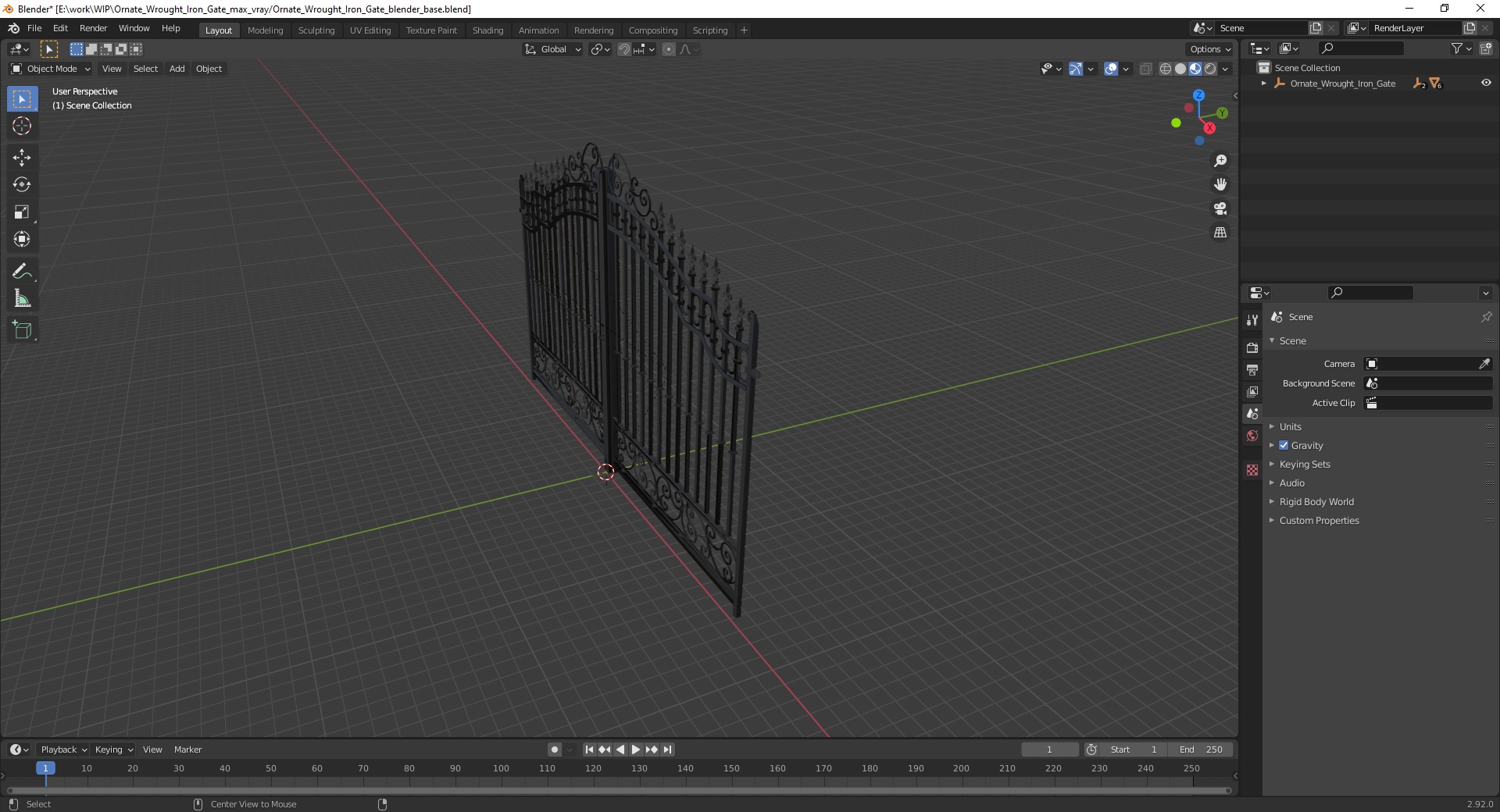Select the Add Cube tool

22,330
